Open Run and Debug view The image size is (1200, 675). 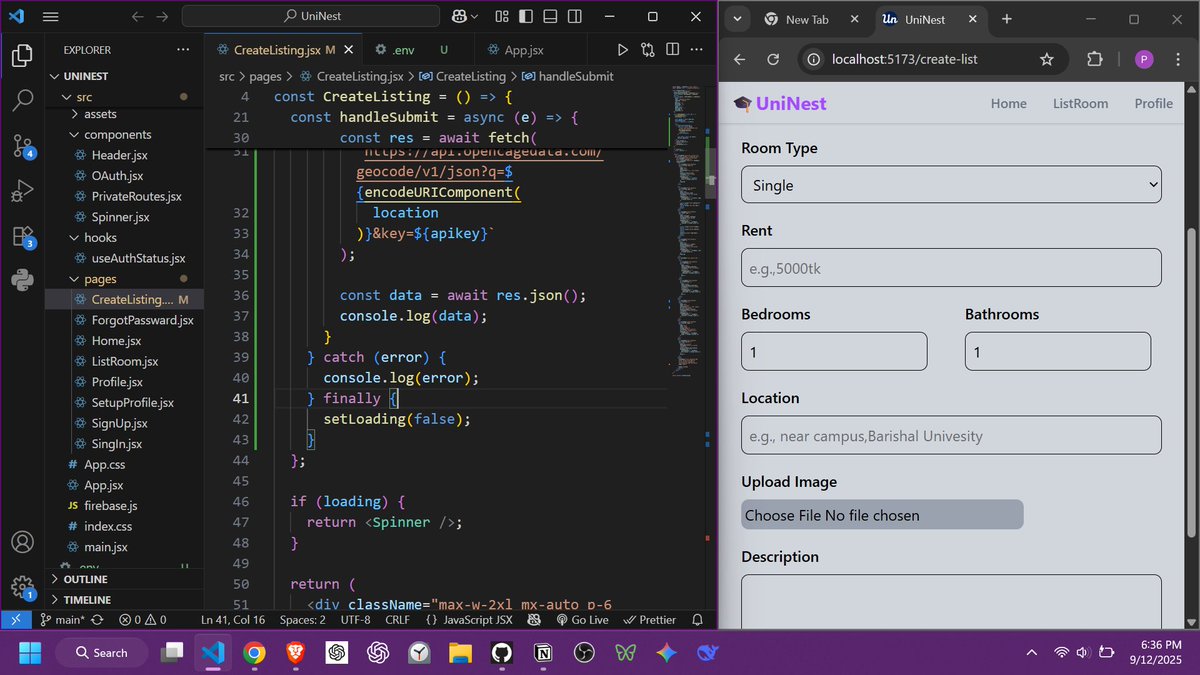(x=22, y=191)
